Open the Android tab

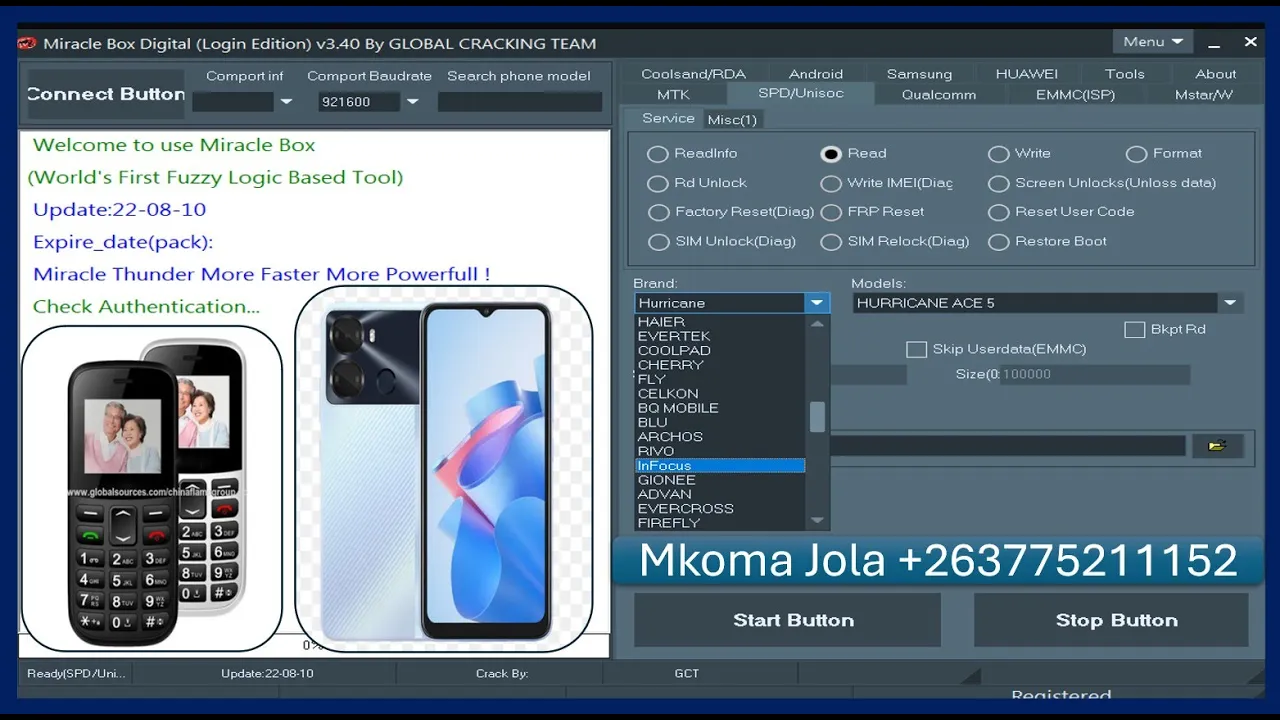(816, 74)
